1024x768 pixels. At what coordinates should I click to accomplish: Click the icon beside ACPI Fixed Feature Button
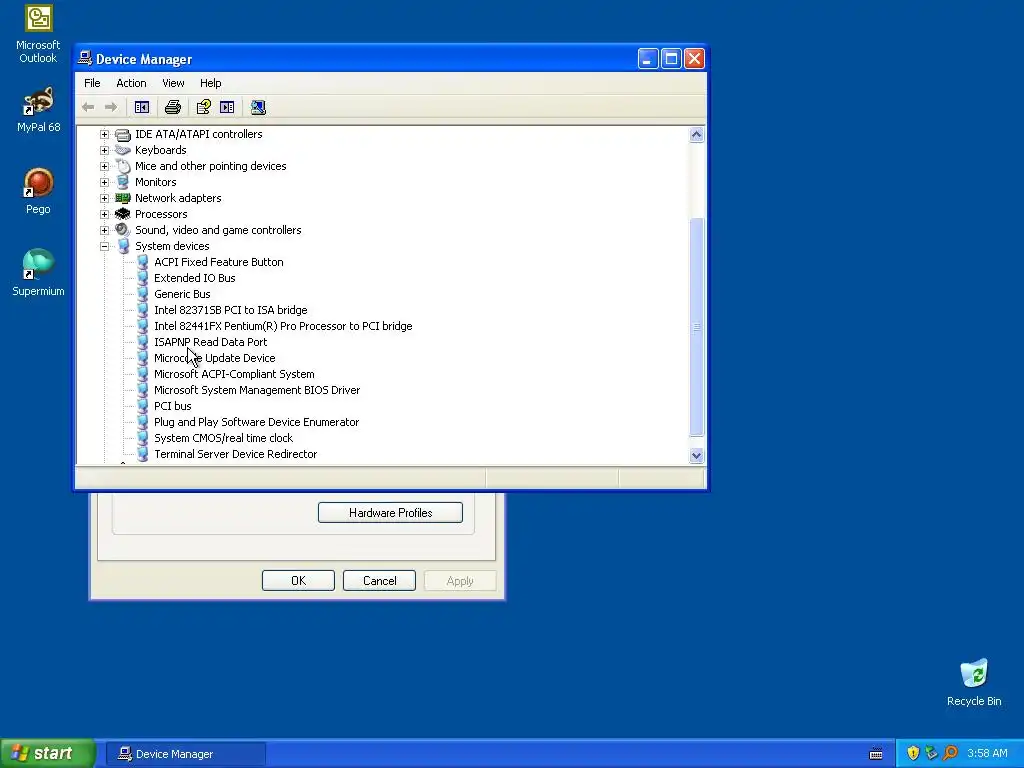click(x=142, y=262)
